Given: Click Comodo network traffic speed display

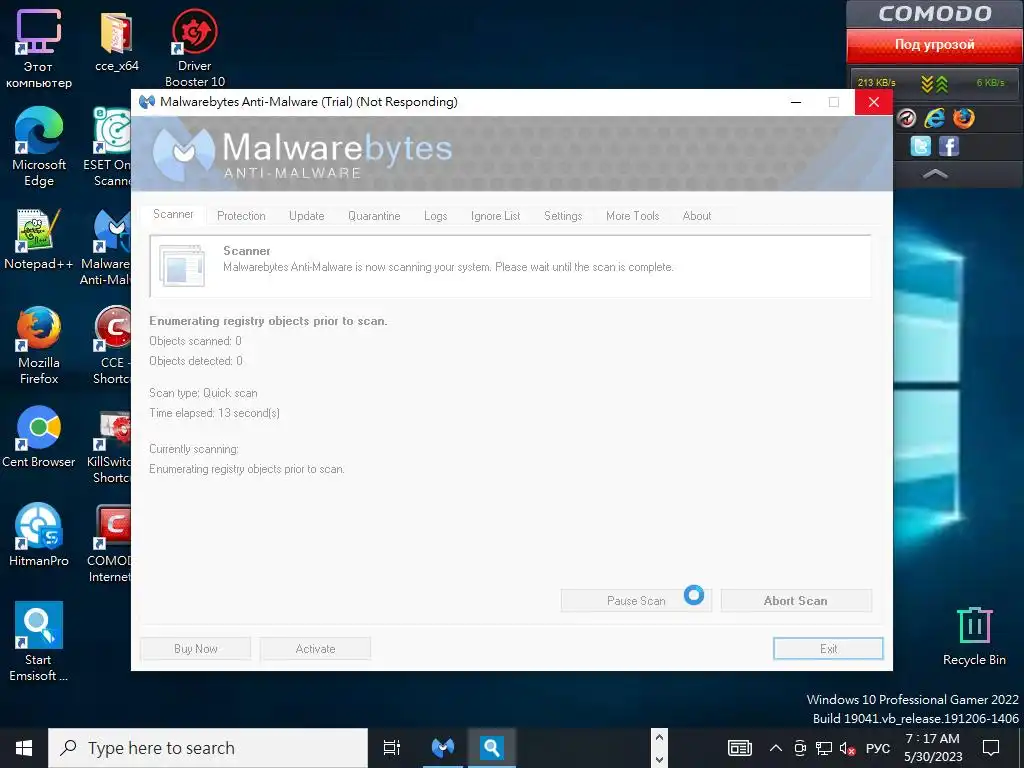Looking at the screenshot, I should [x=935, y=83].
